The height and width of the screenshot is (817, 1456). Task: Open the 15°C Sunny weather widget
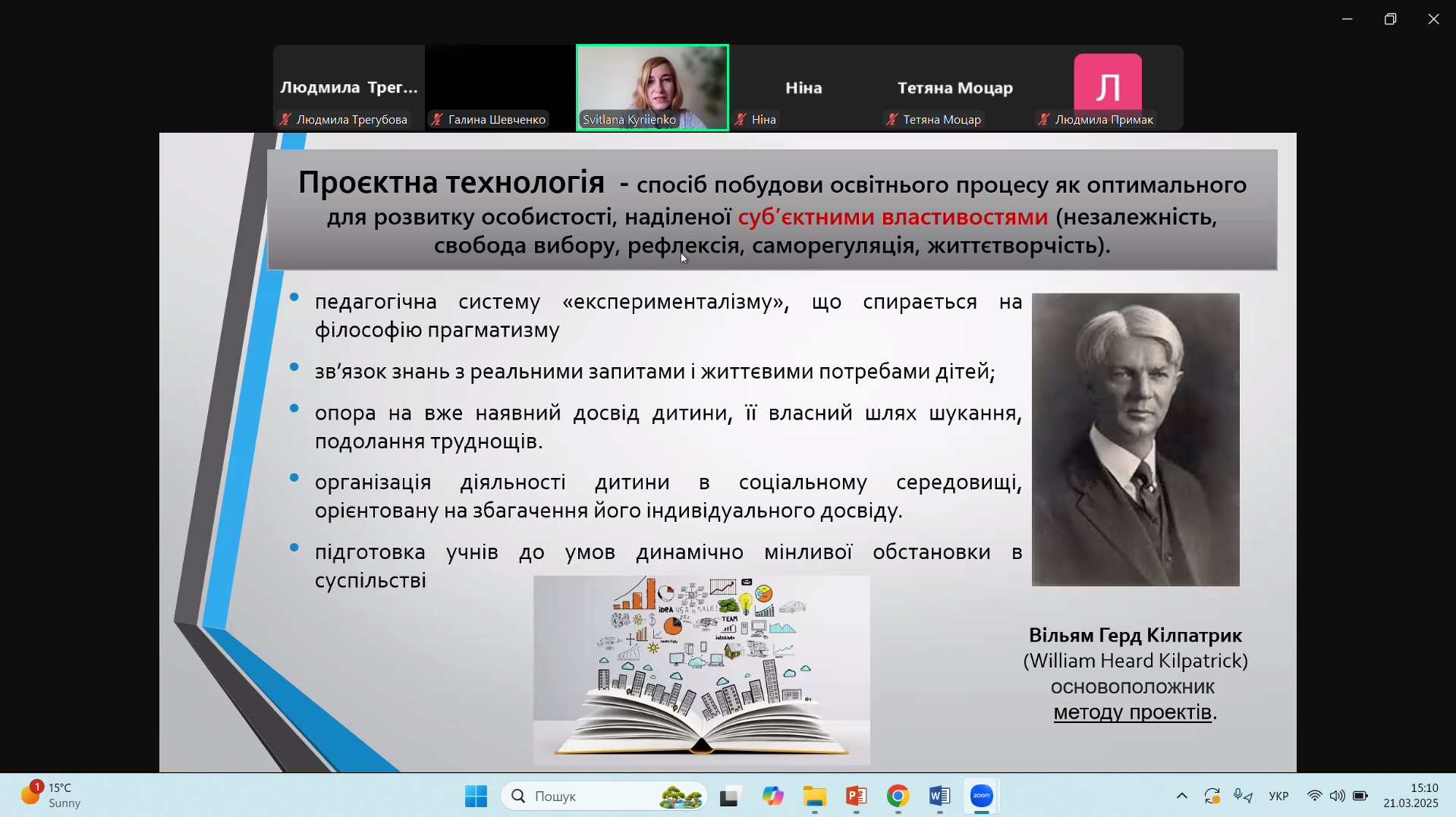(51, 795)
